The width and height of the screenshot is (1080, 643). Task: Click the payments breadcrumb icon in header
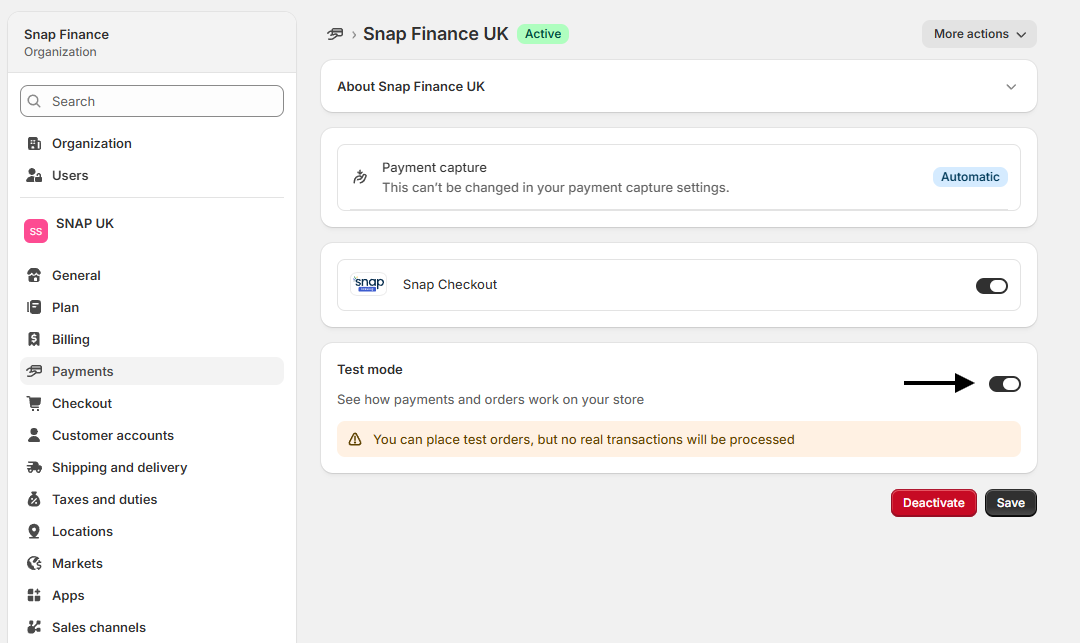[335, 34]
